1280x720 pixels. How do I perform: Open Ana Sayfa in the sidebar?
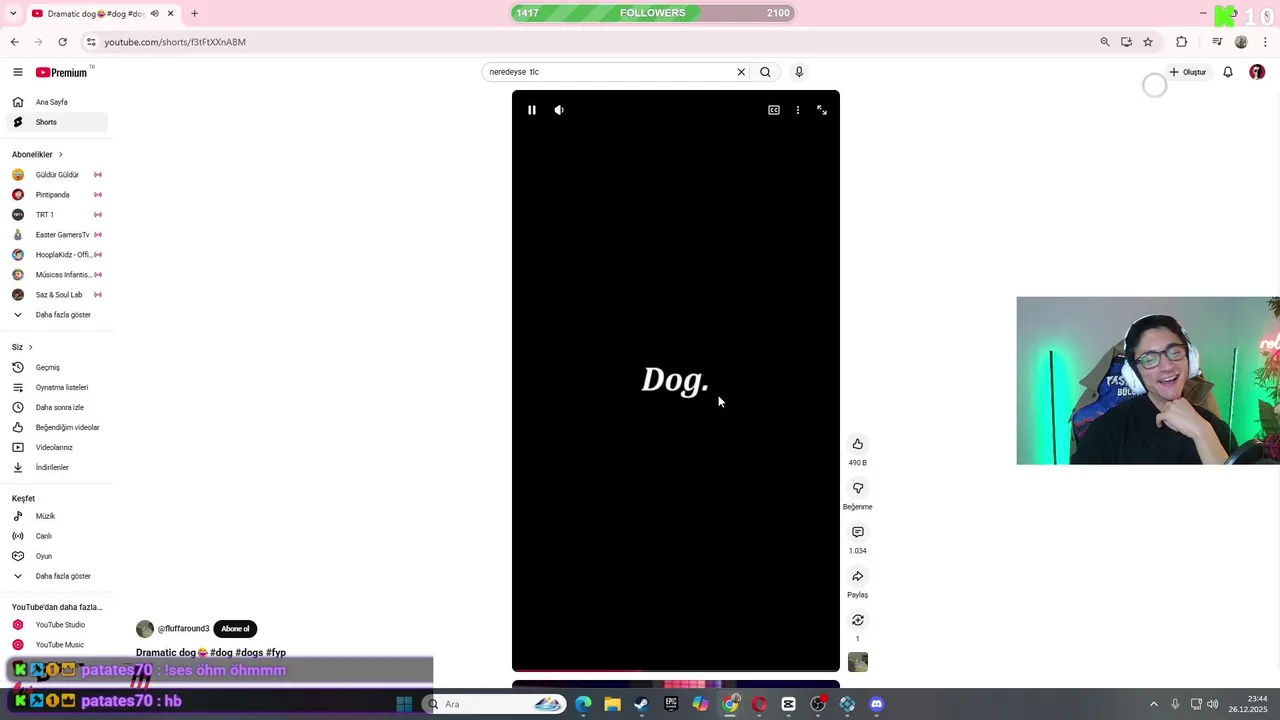click(x=57, y=102)
